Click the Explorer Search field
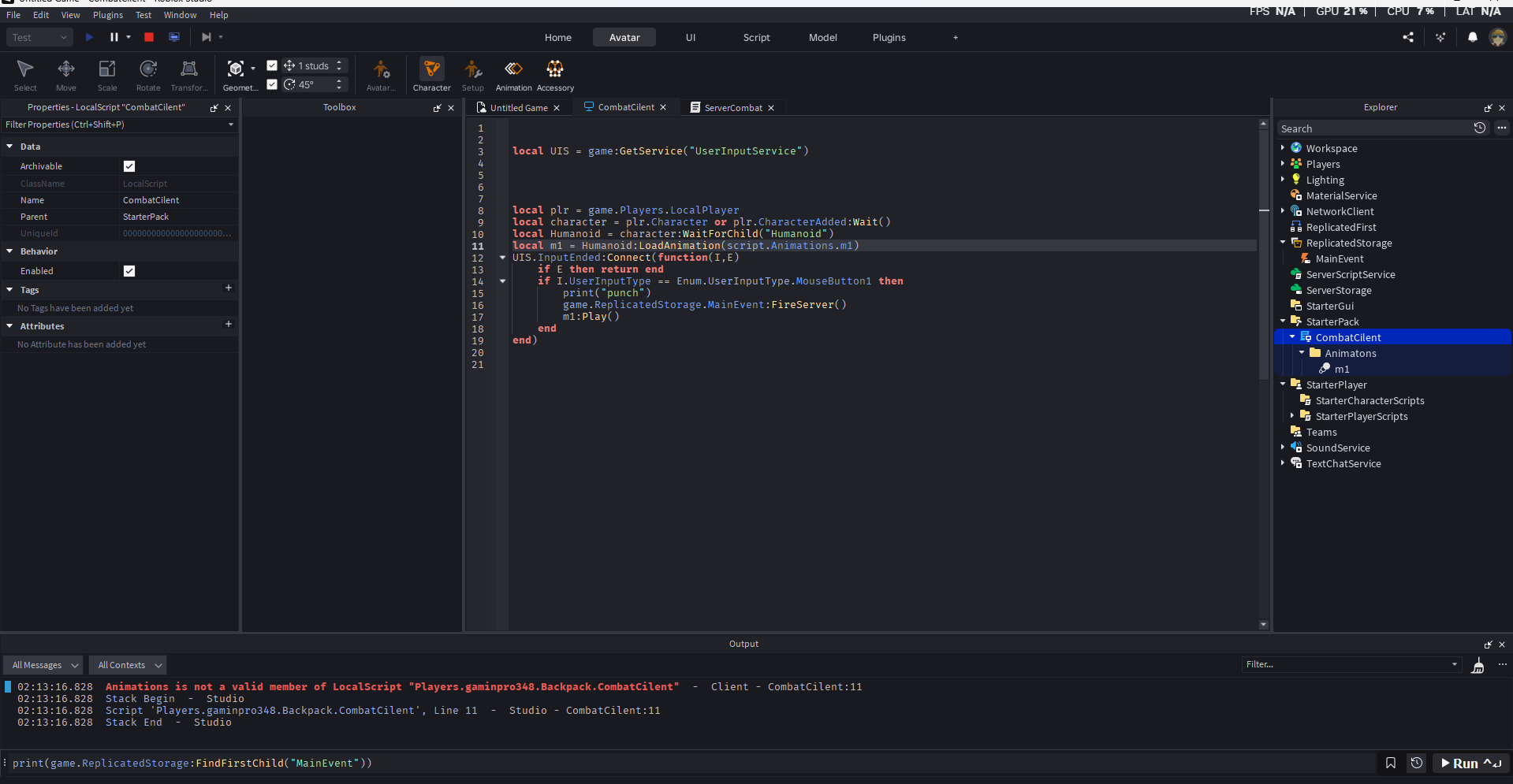 [1372, 128]
